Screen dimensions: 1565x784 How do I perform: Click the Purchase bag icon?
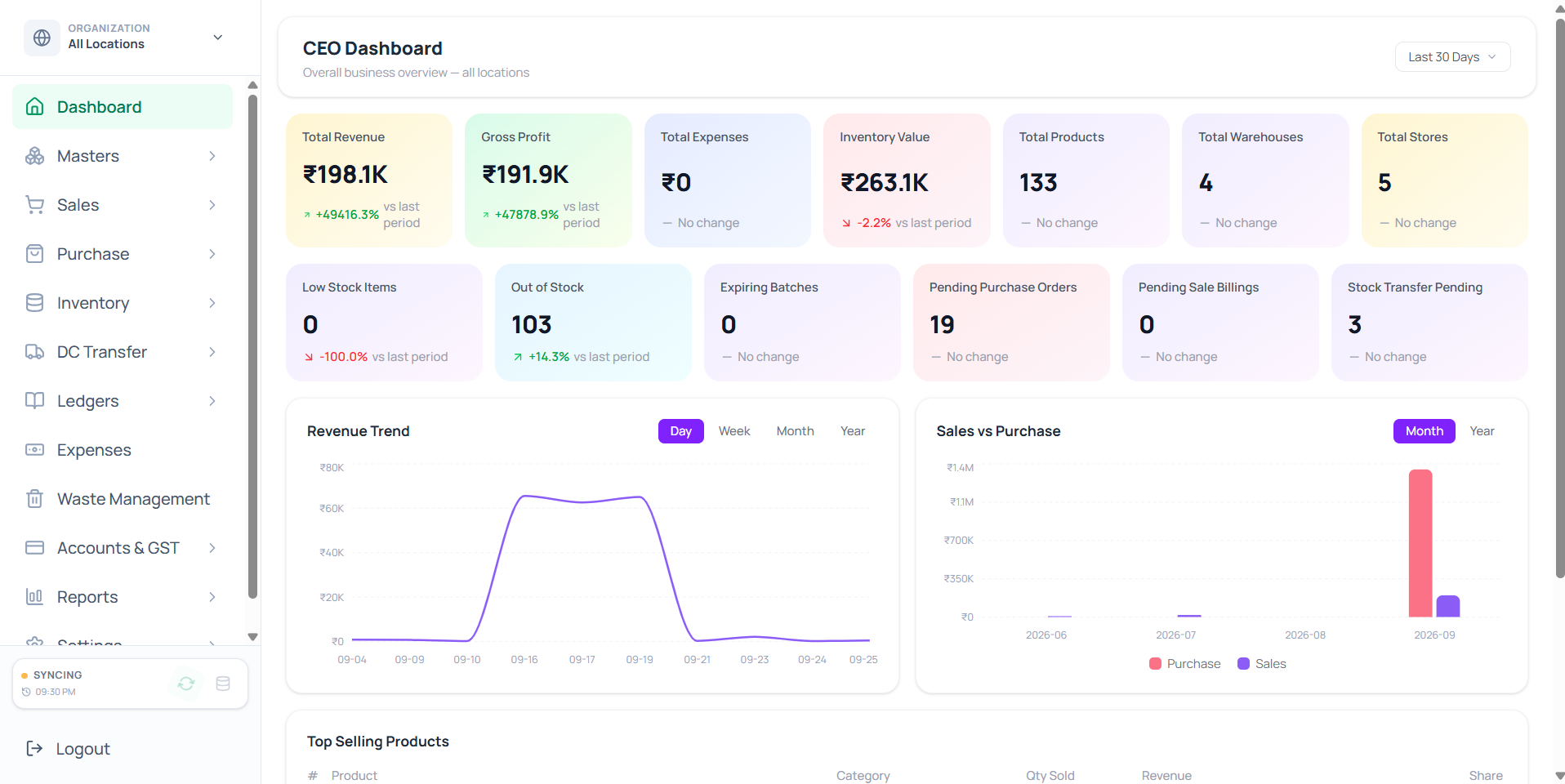(34, 254)
